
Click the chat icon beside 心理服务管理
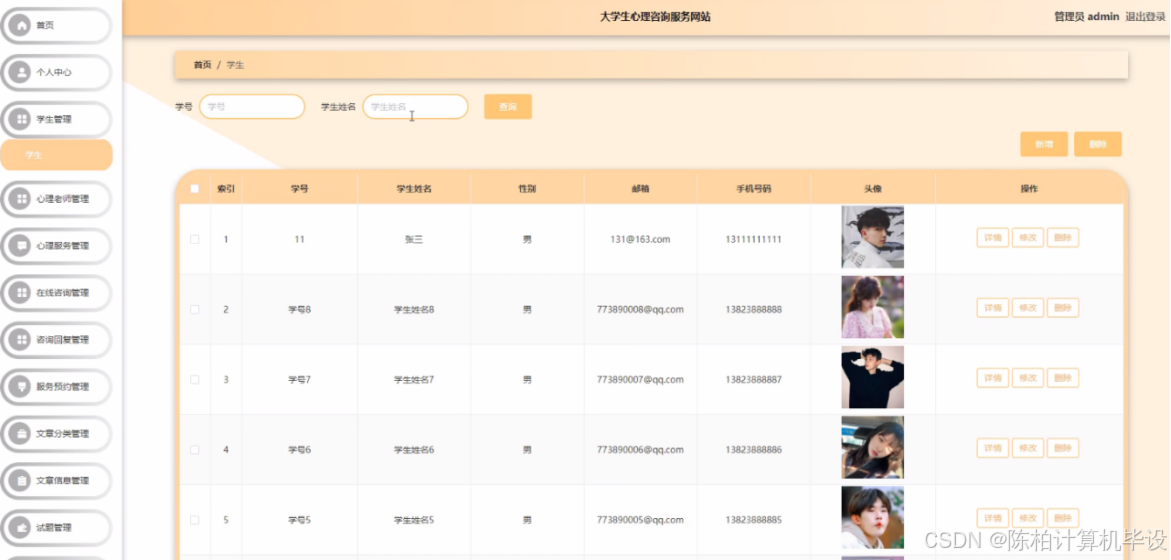tap(21, 246)
